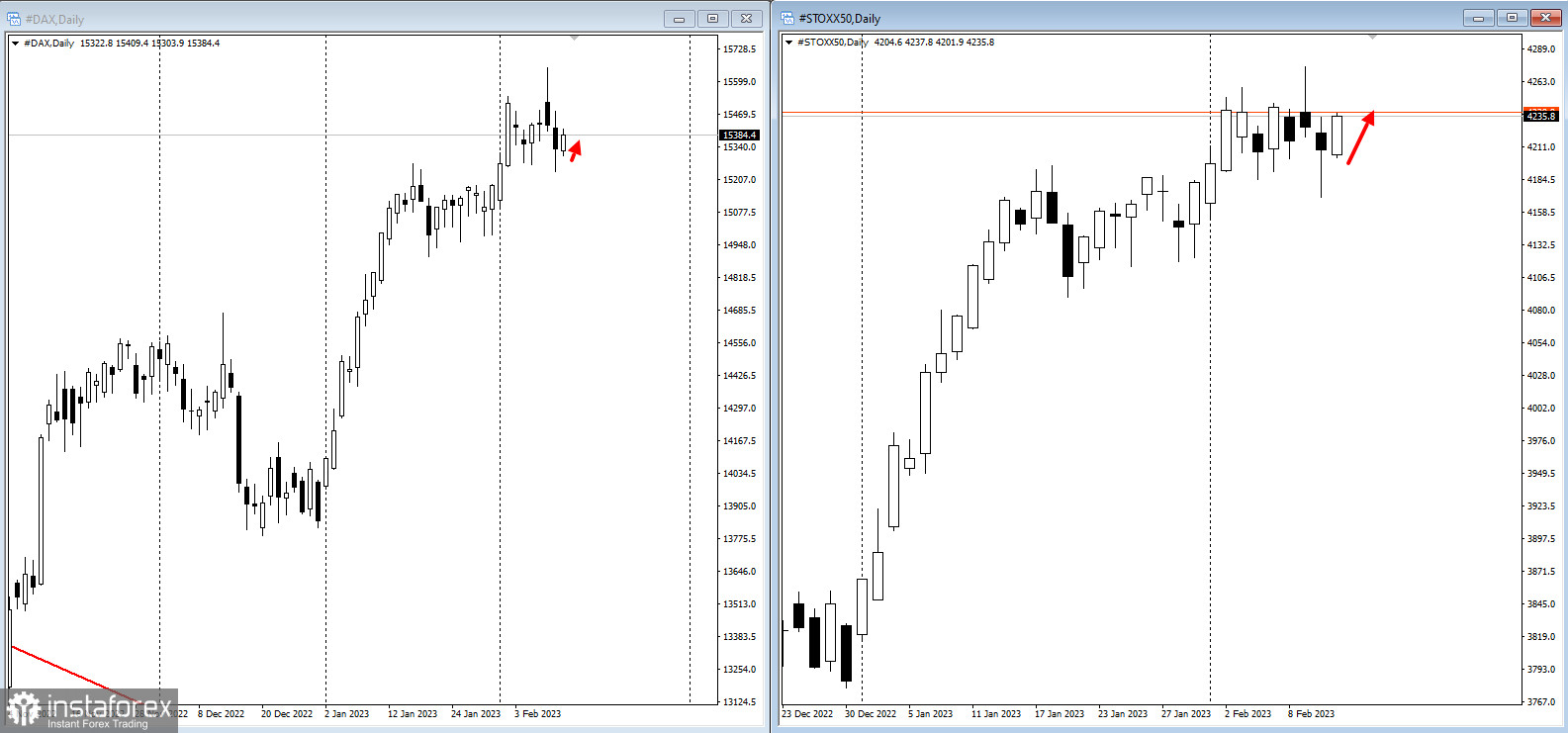
Task: Click the 2 Feb 2023 date label
Action: [1248, 714]
